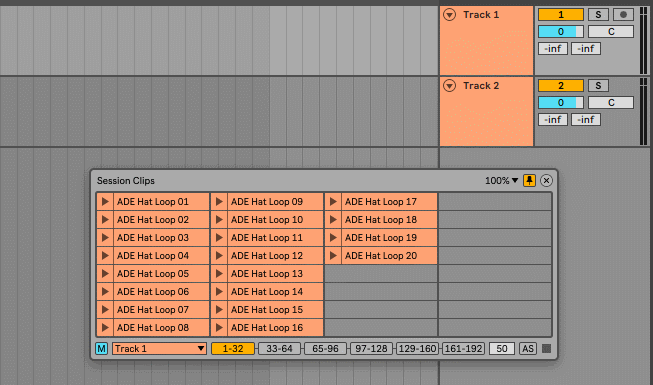Image resolution: width=653 pixels, height=385 pixels.
Task: Launch ADE Hat Loop 01 clip
Action: coord(105,202)
